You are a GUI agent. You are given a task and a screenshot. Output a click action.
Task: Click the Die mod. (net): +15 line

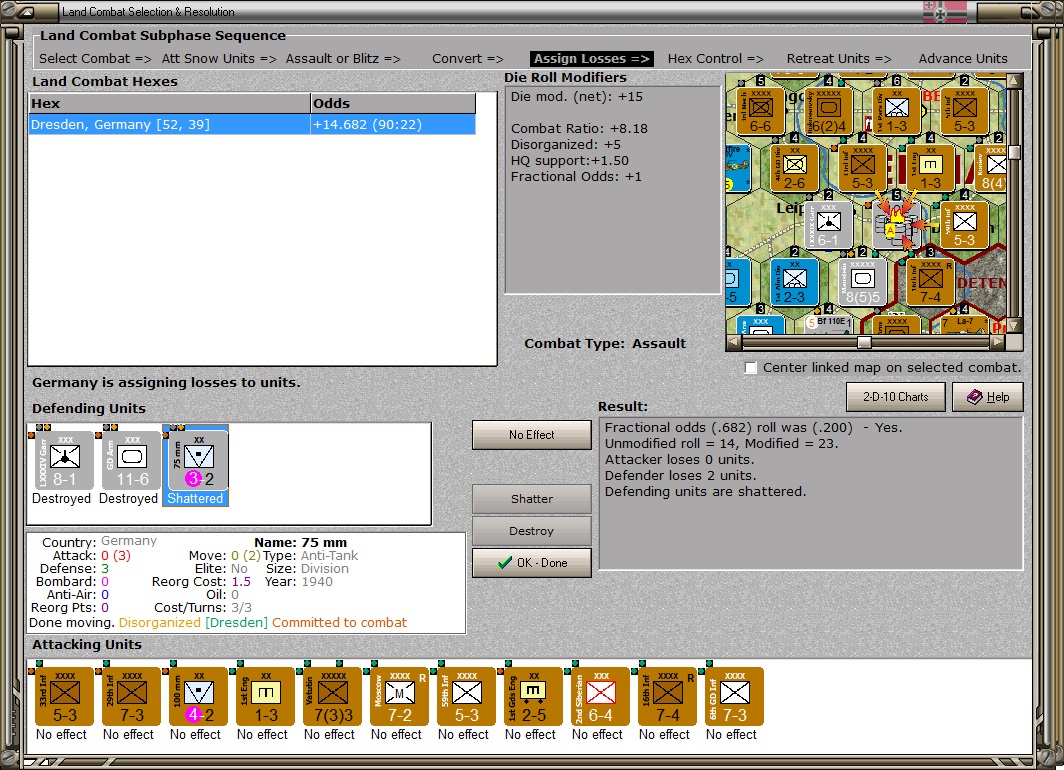(576, 96)
